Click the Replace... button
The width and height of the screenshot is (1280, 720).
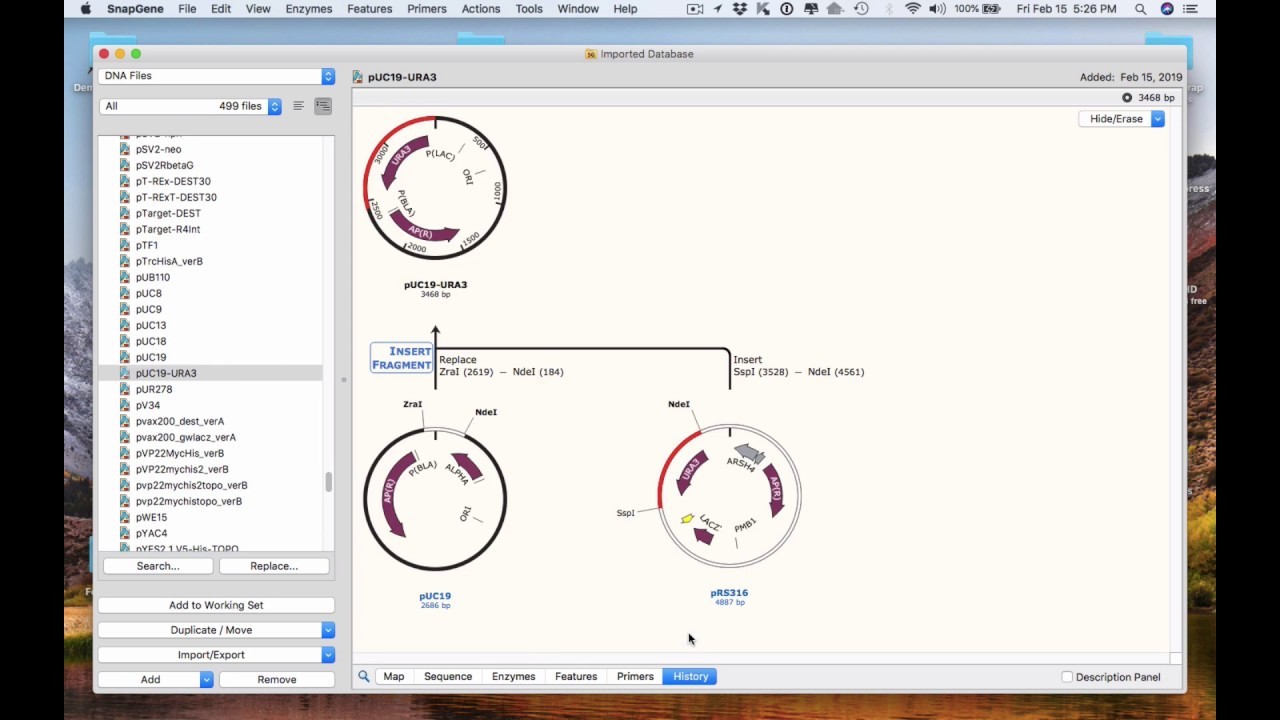point(274,566)
